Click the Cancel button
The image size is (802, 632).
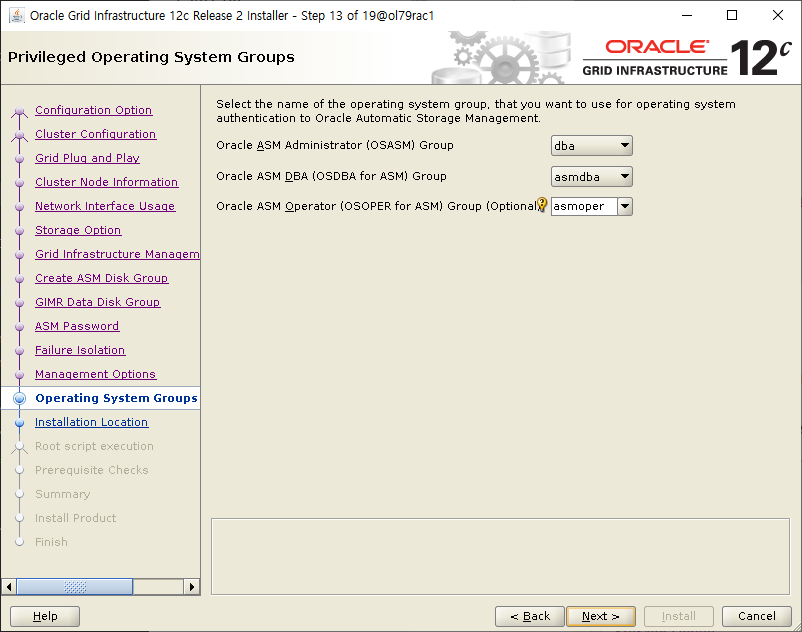coord(756,616)
